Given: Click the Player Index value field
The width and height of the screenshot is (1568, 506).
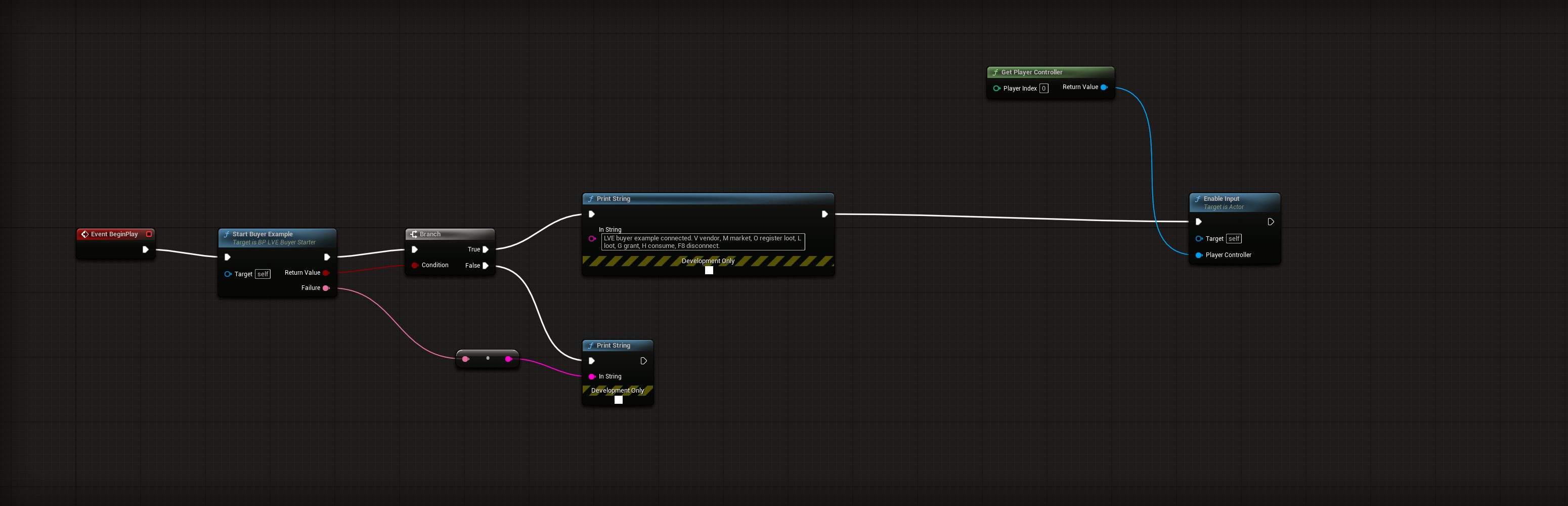Looking at the screenshot, I should tap(1044, 88).
